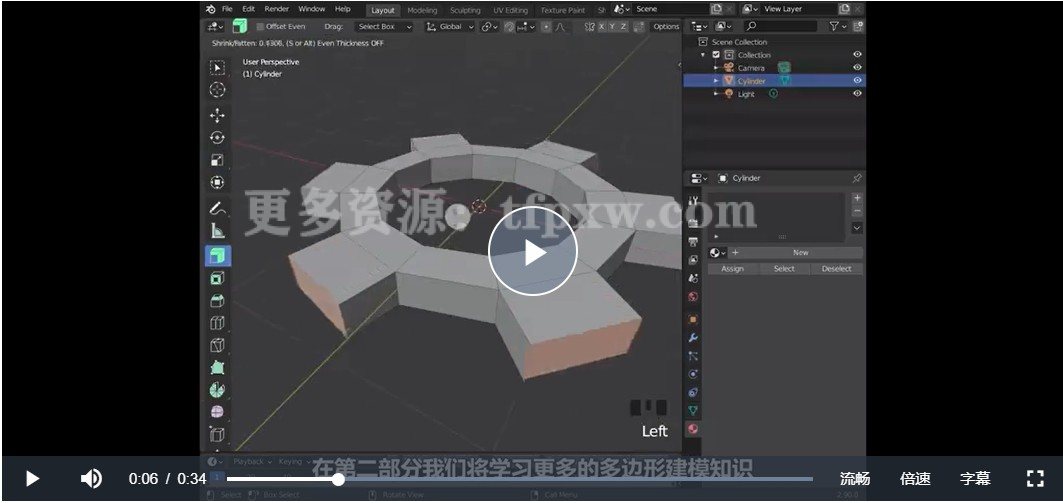
Task: Select the Cursor tool icon
Action: [x=217, y=89]
